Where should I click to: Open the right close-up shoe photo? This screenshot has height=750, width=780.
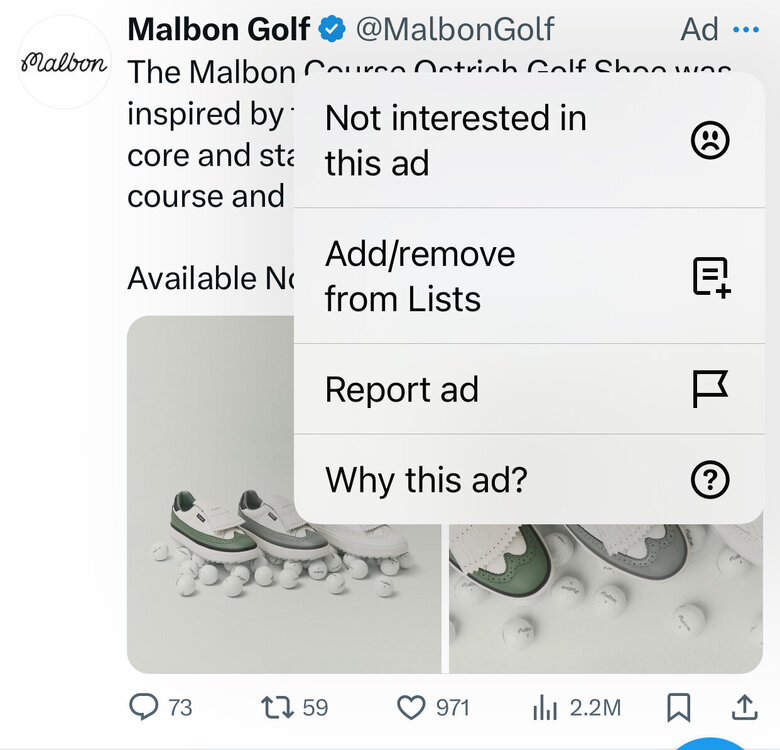[x=605, y=600]
